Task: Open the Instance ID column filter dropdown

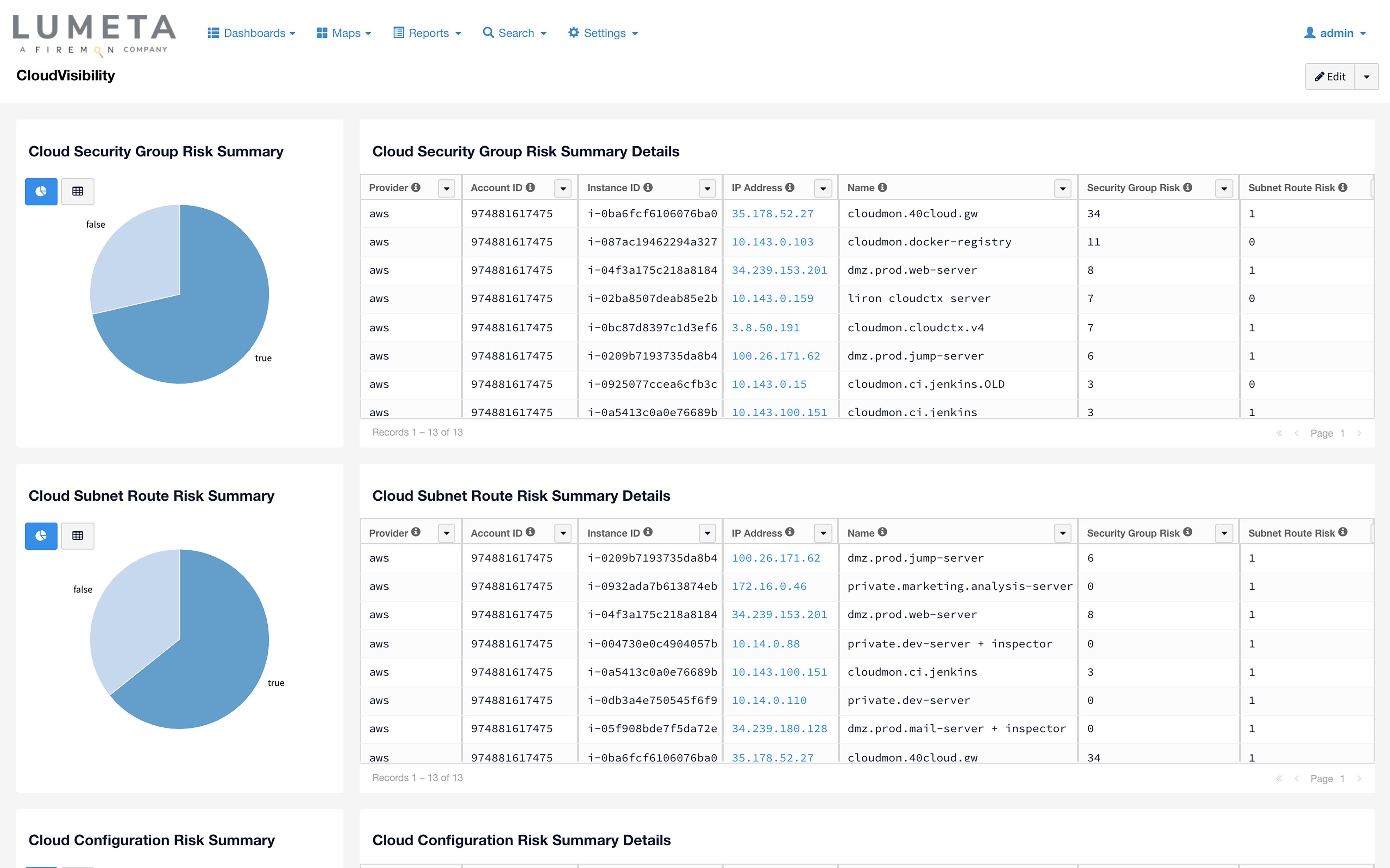Action: (707, 188)
